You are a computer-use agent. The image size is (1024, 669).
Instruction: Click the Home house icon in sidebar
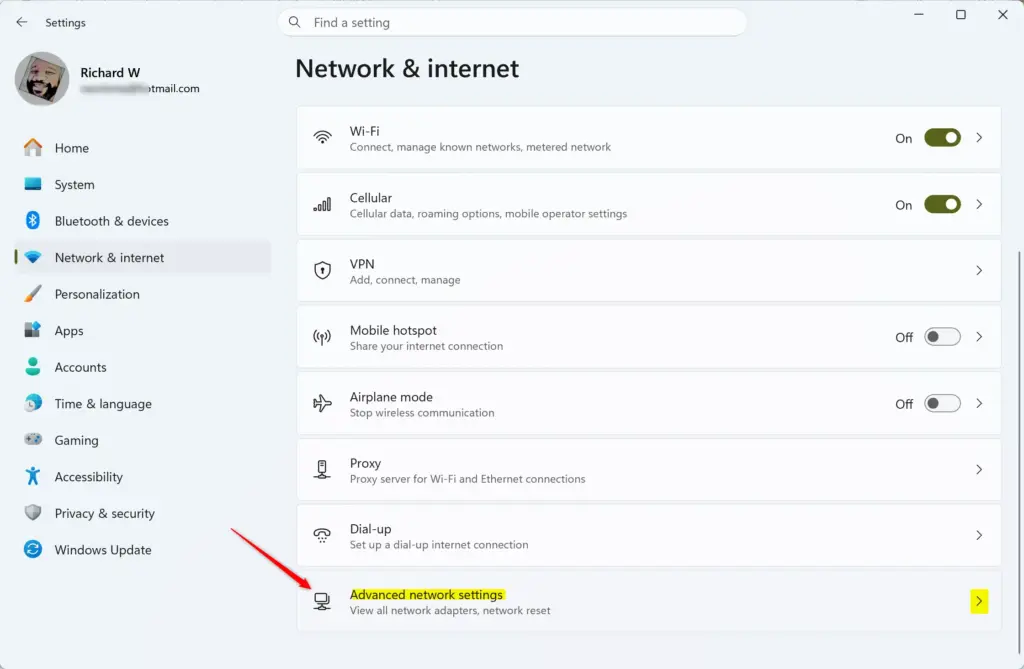pyautogui.click(x=33, y=148)
